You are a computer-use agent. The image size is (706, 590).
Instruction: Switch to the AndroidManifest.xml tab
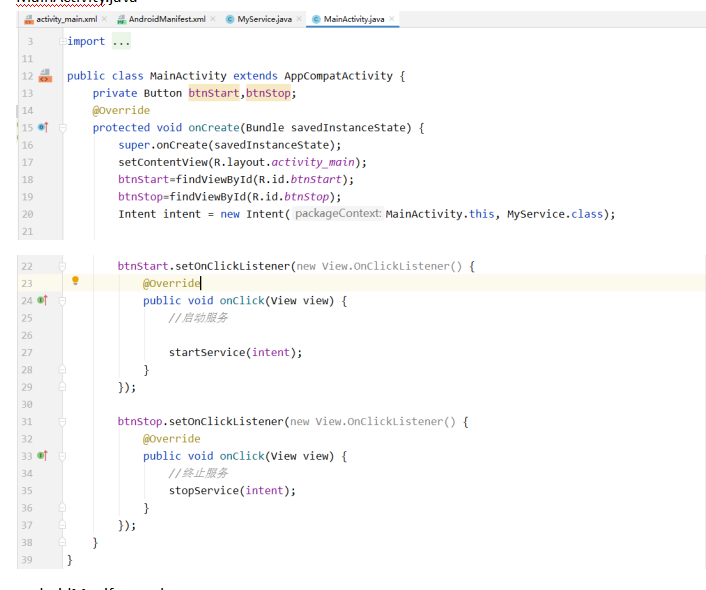click(x=167, y=19)
